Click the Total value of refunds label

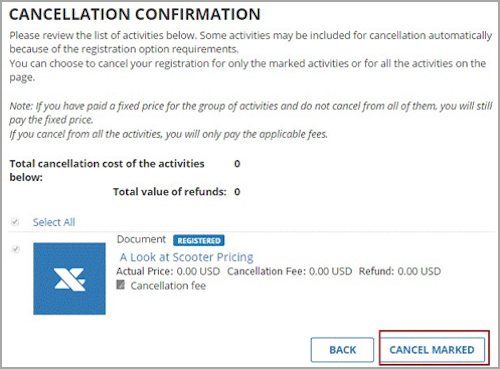point(170,192)
